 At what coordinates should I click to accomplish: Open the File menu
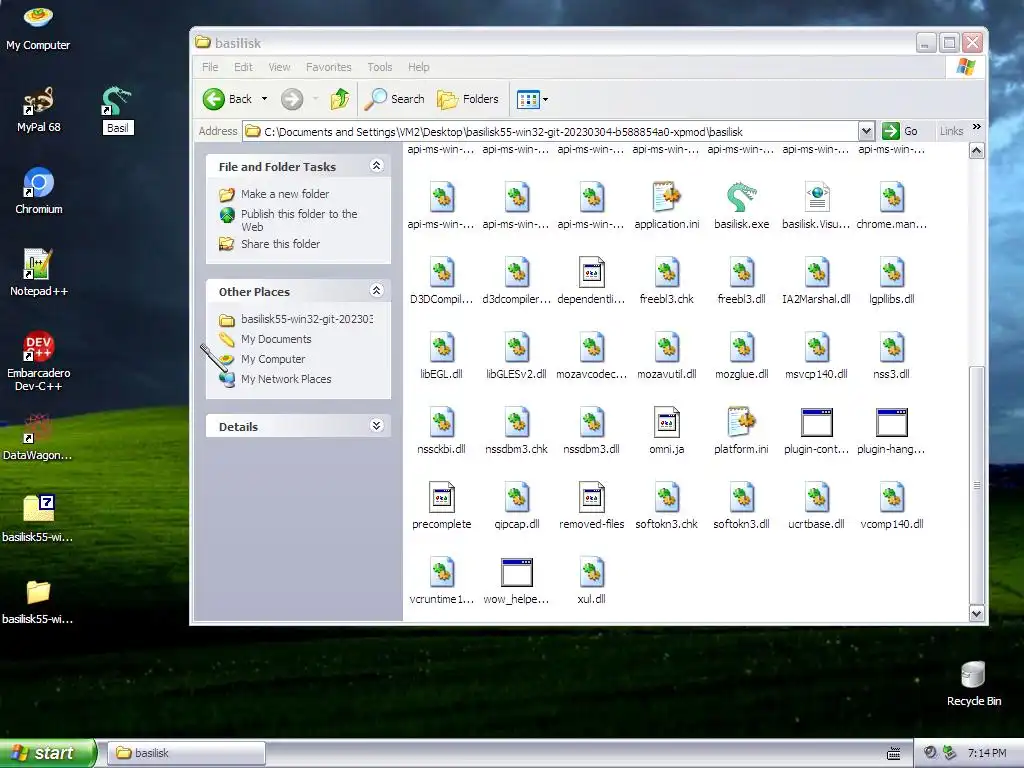click(x=210, y=67)
